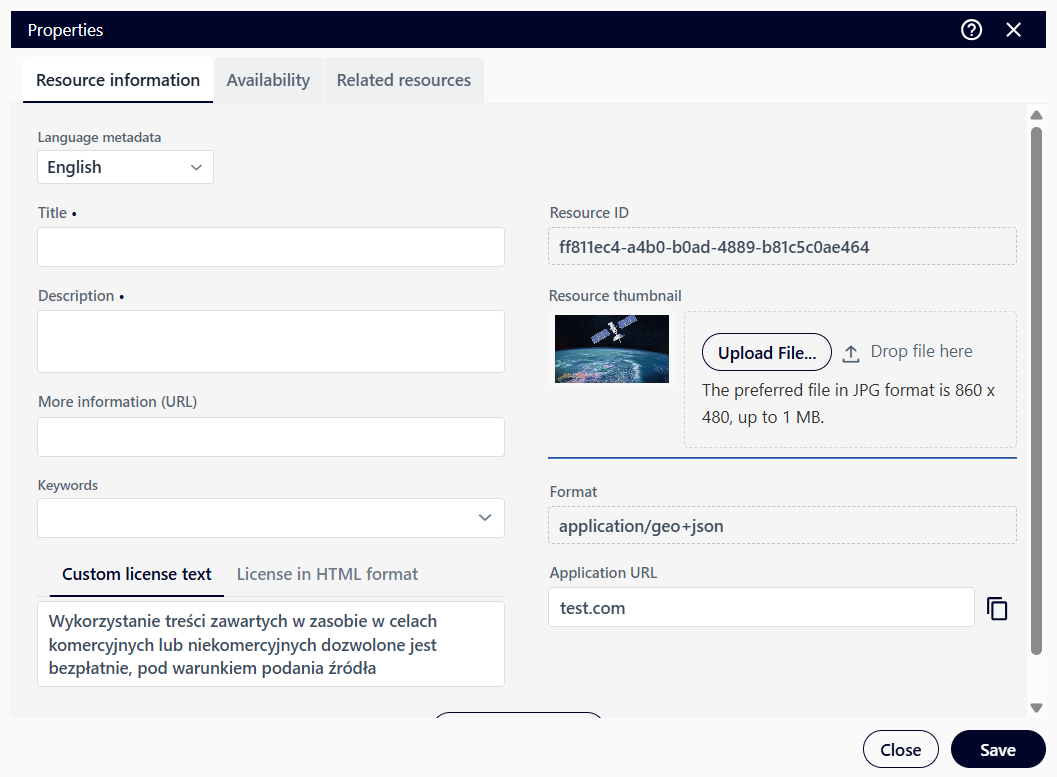
Task: Click the scrollbar down arrow
Action: pyautogui.click(x=1036, y=708)
